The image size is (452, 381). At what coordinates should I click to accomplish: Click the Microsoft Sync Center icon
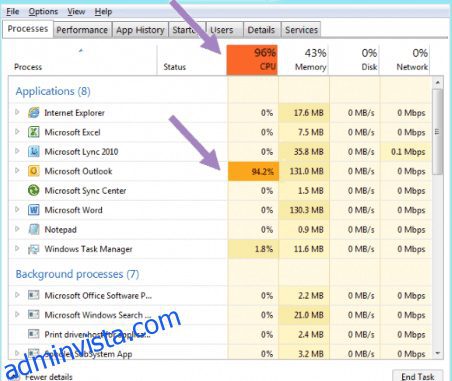(34, 190)
